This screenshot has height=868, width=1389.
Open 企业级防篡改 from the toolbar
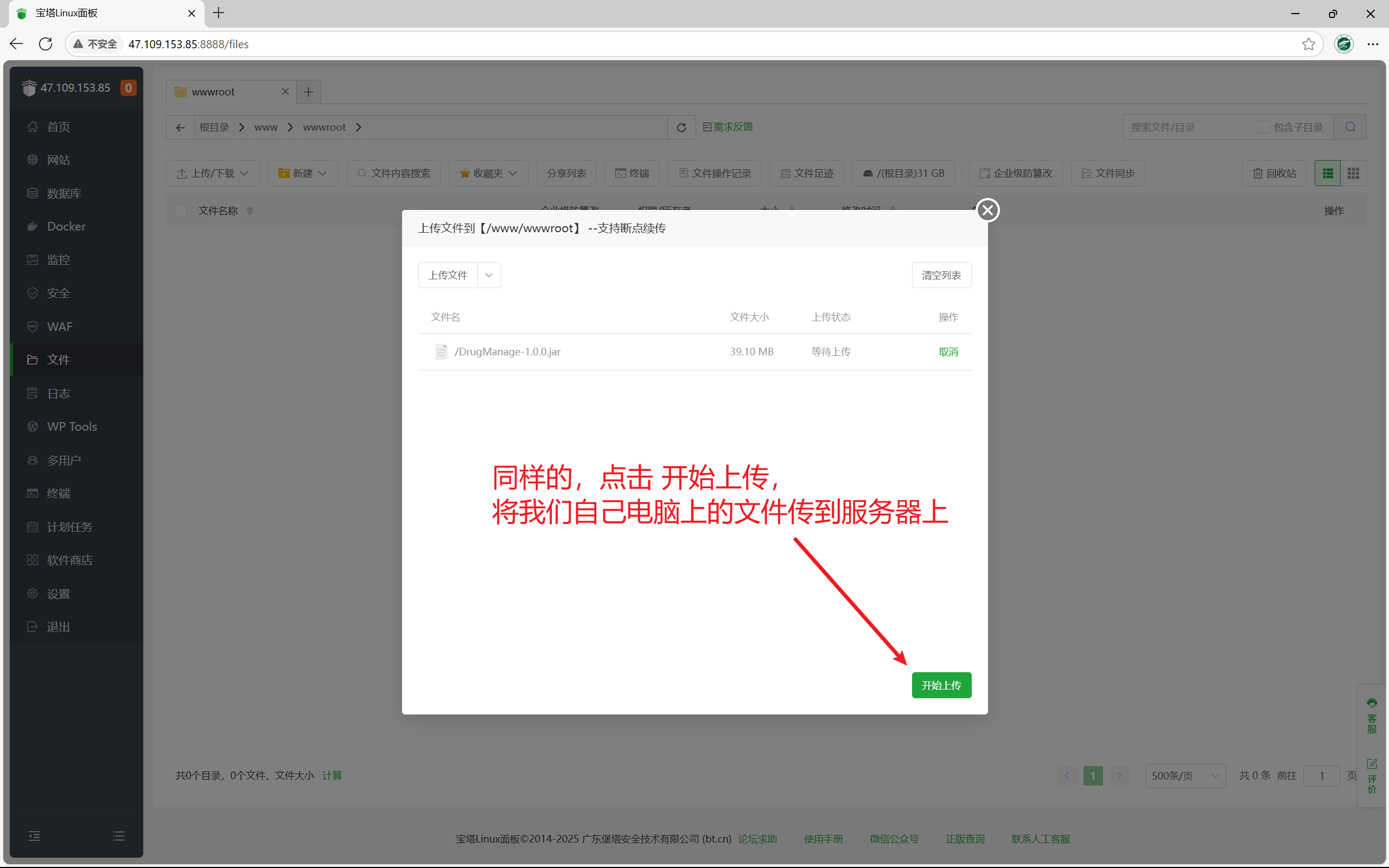coord(1015,172)
